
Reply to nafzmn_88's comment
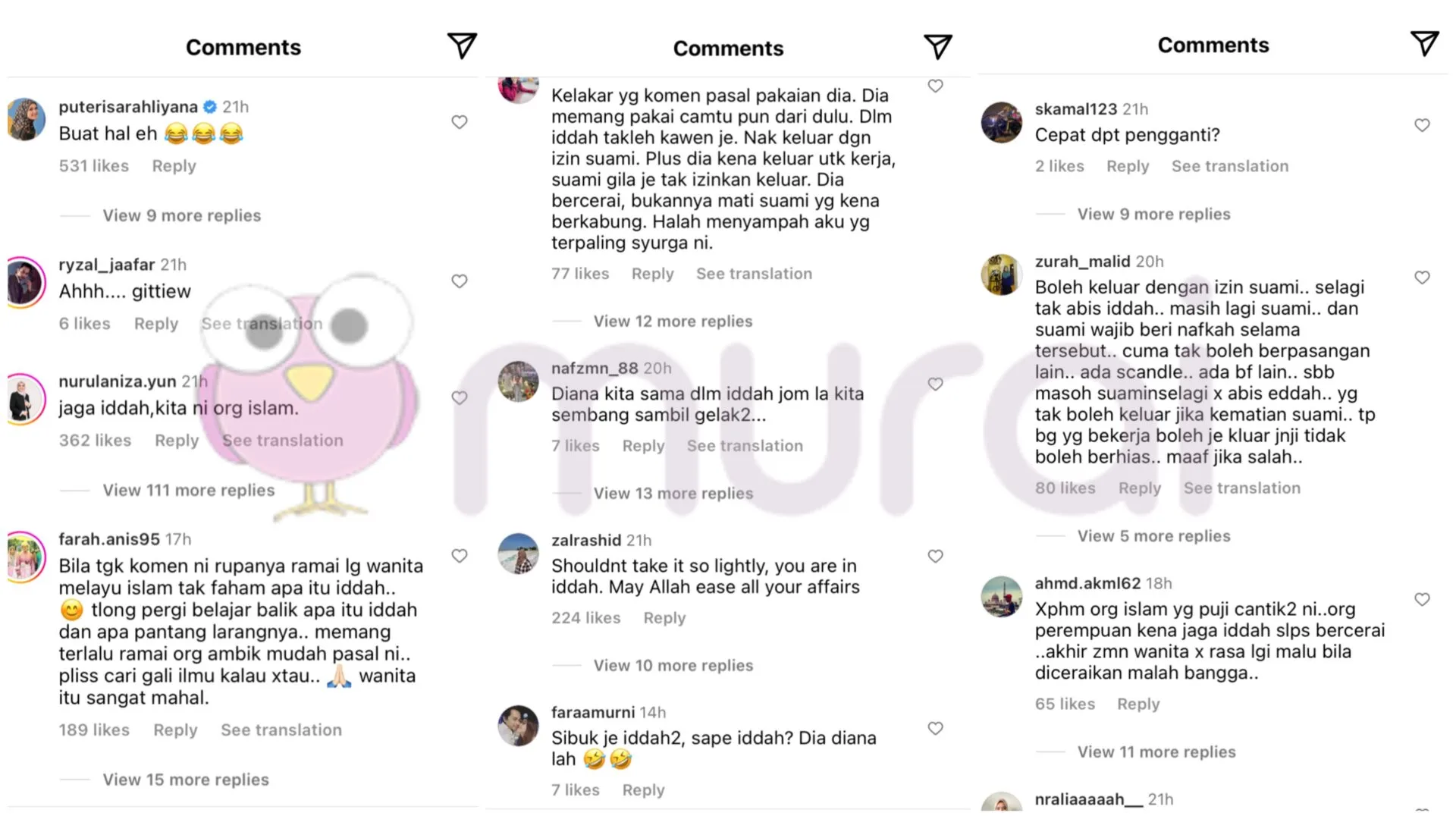643,446
